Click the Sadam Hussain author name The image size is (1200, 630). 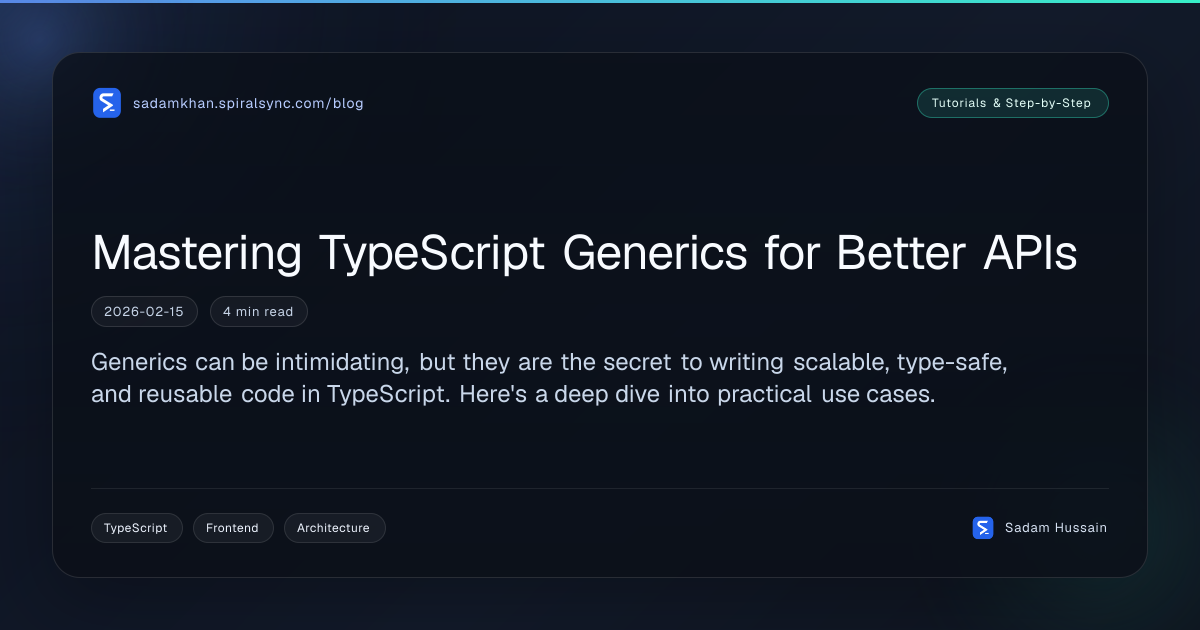pyautogui.click(x=1056, y=528)
